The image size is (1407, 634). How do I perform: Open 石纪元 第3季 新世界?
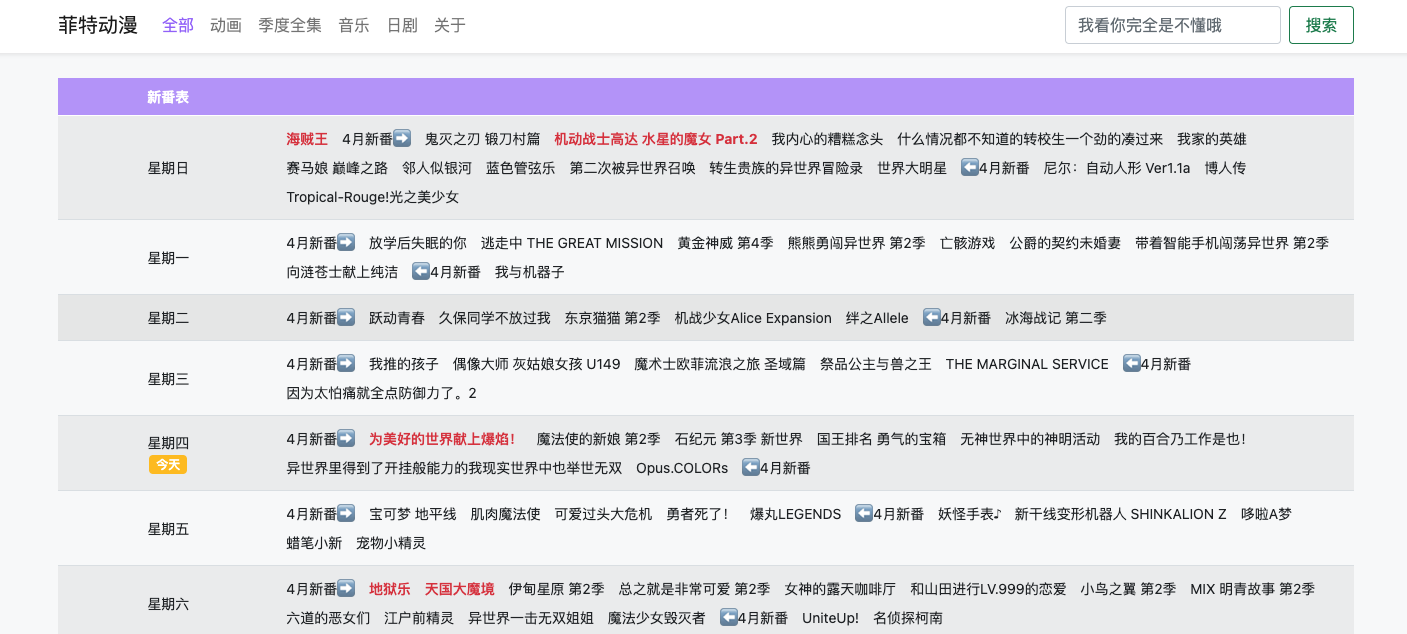(739, 439)
